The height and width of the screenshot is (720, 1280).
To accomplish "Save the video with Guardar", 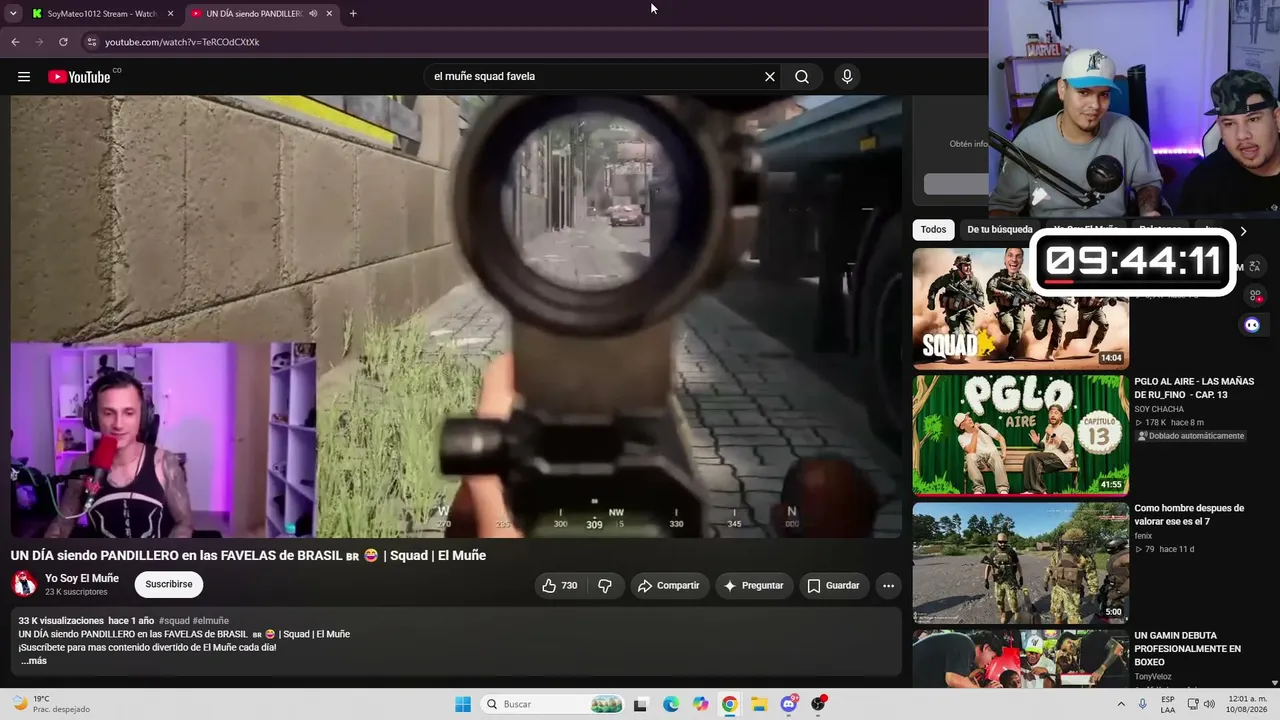I will tap(834, 586).
